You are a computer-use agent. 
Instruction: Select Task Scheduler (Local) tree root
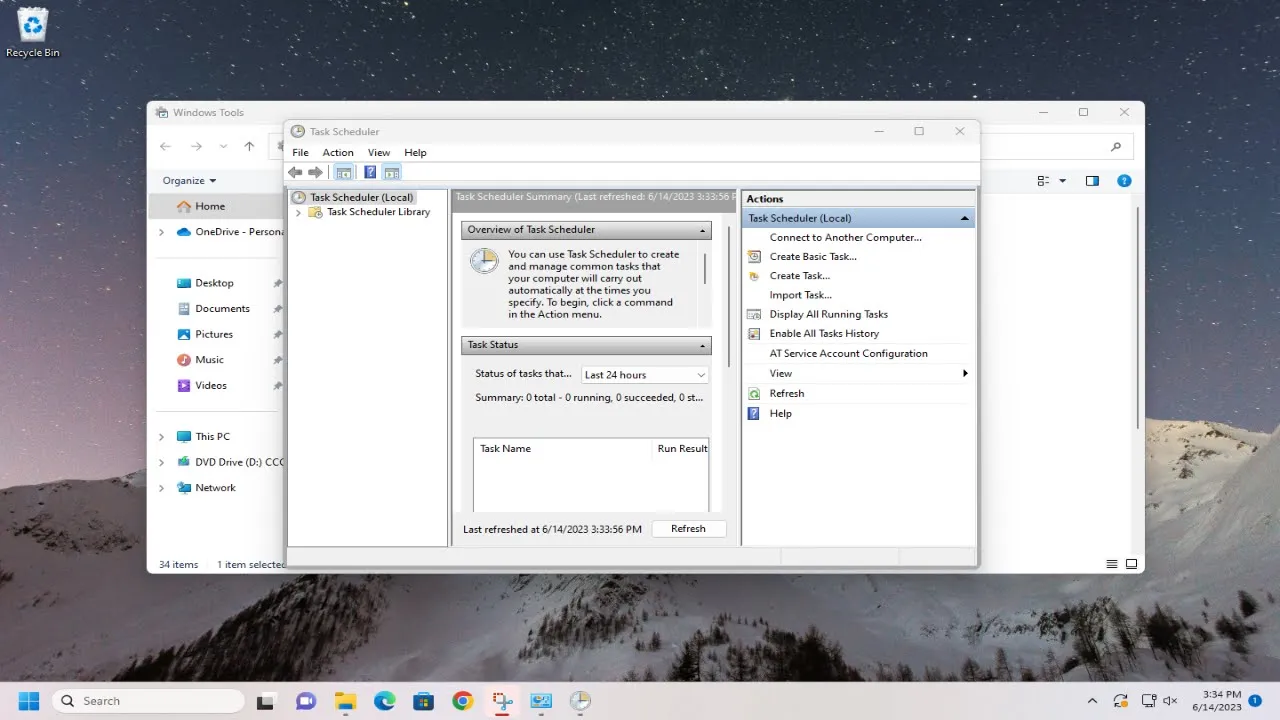pyautogui.click(x=361, y=198)
